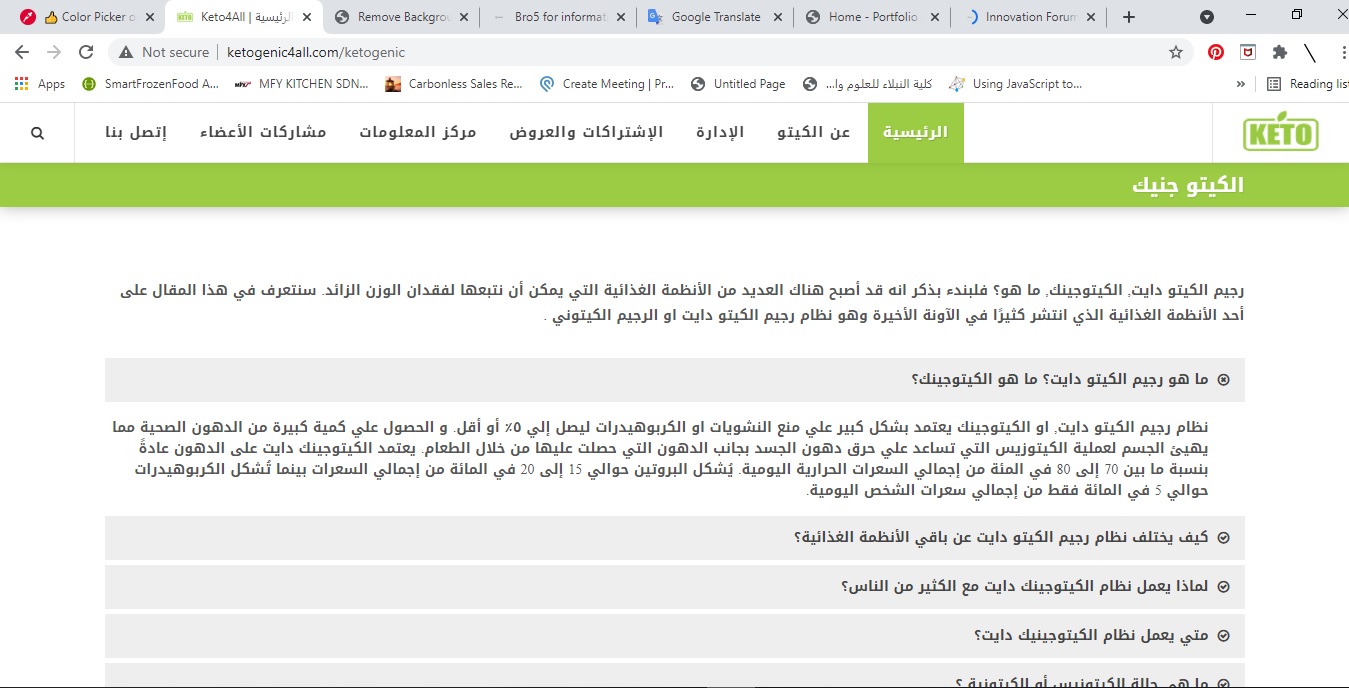Open the Reading list
This screenshot has height=688, width=1349.
(x=1307, y=84)
